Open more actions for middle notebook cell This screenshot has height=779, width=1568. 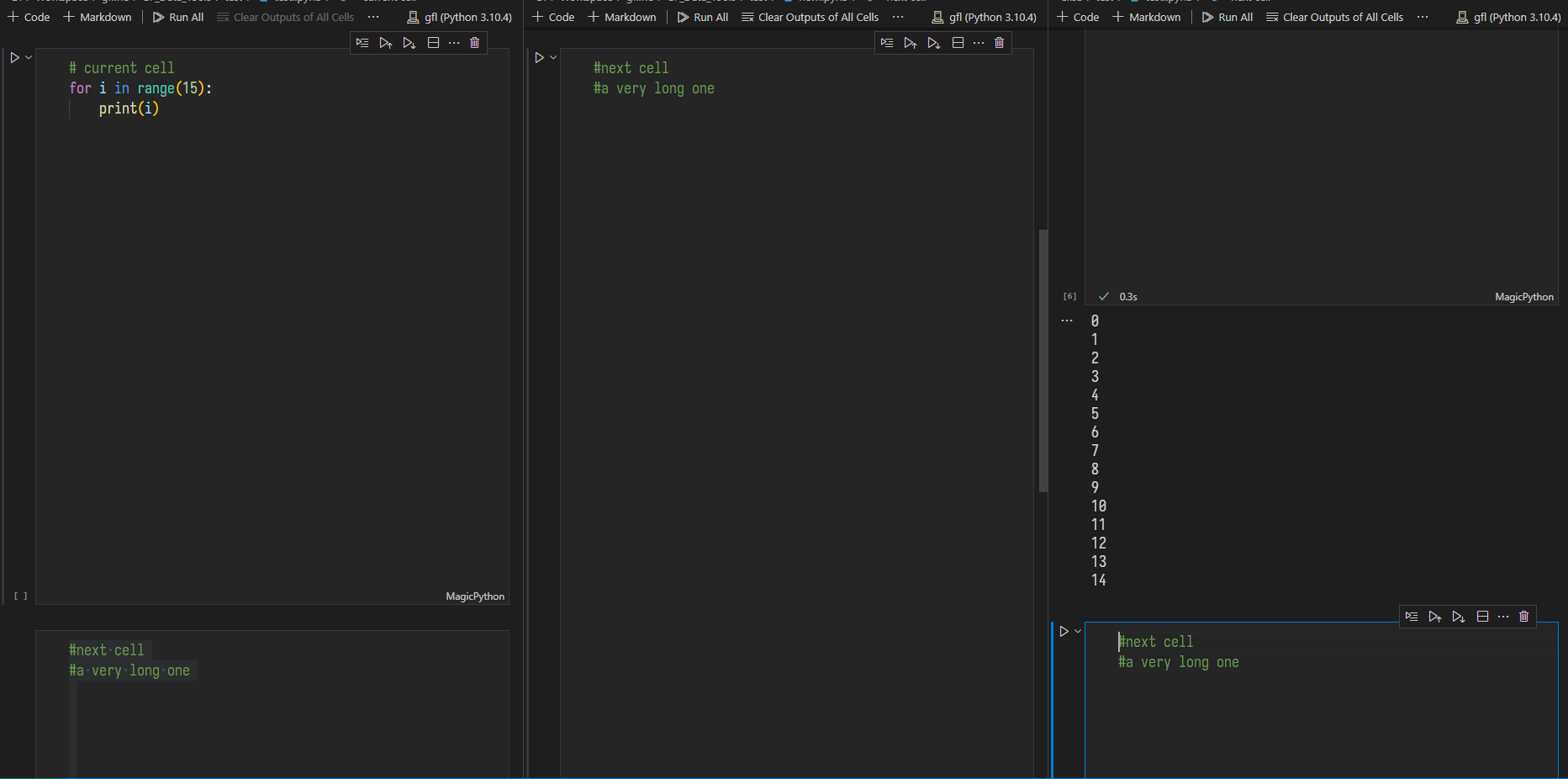[x=978, y=42]
